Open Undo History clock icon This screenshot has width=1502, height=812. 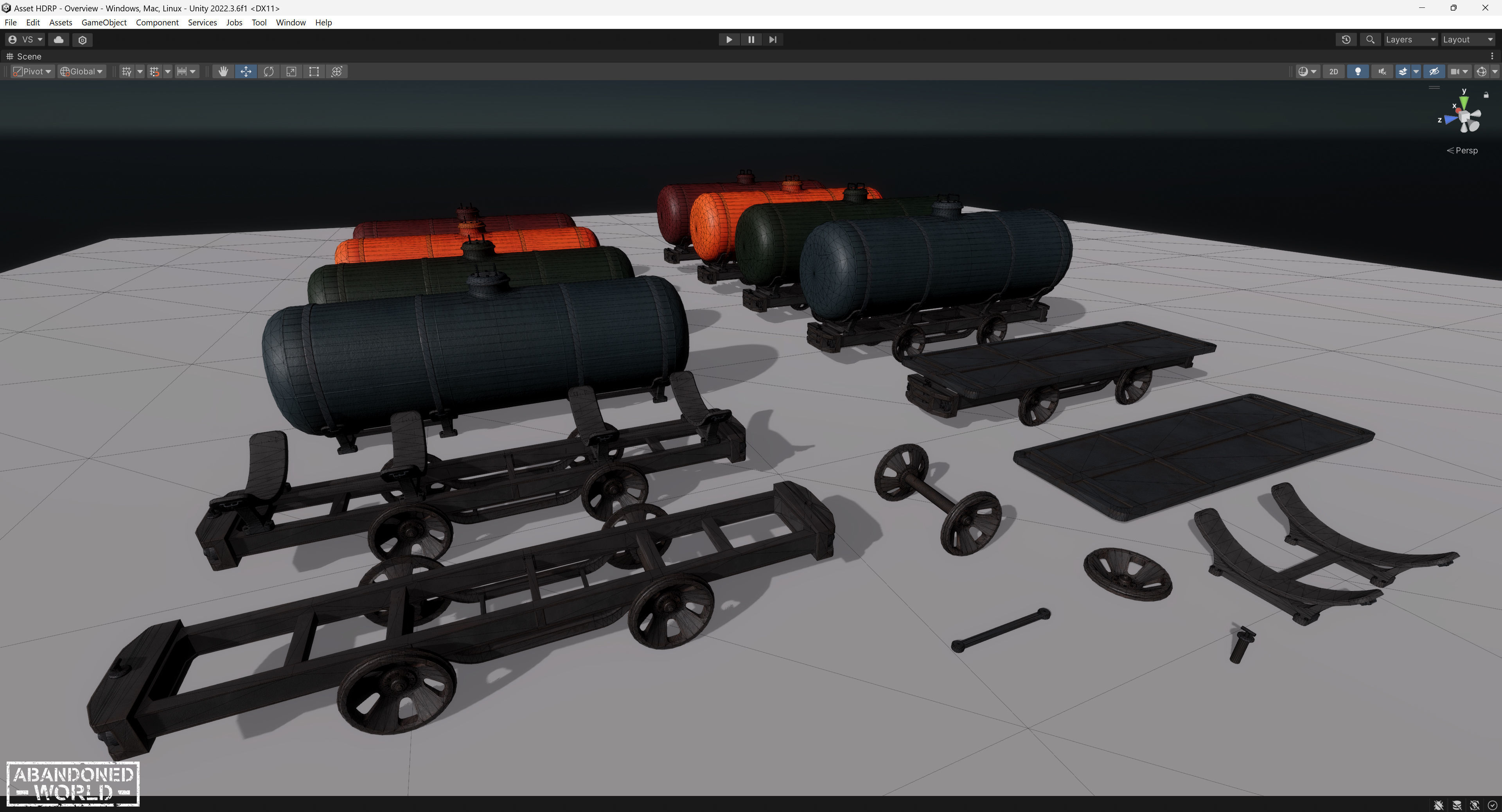pyautogui.click(x=1346, y=40)
